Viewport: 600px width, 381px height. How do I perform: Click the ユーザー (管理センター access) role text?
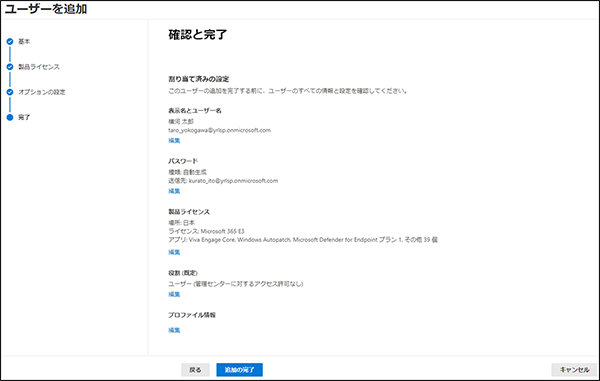click(x=236, y=283)
